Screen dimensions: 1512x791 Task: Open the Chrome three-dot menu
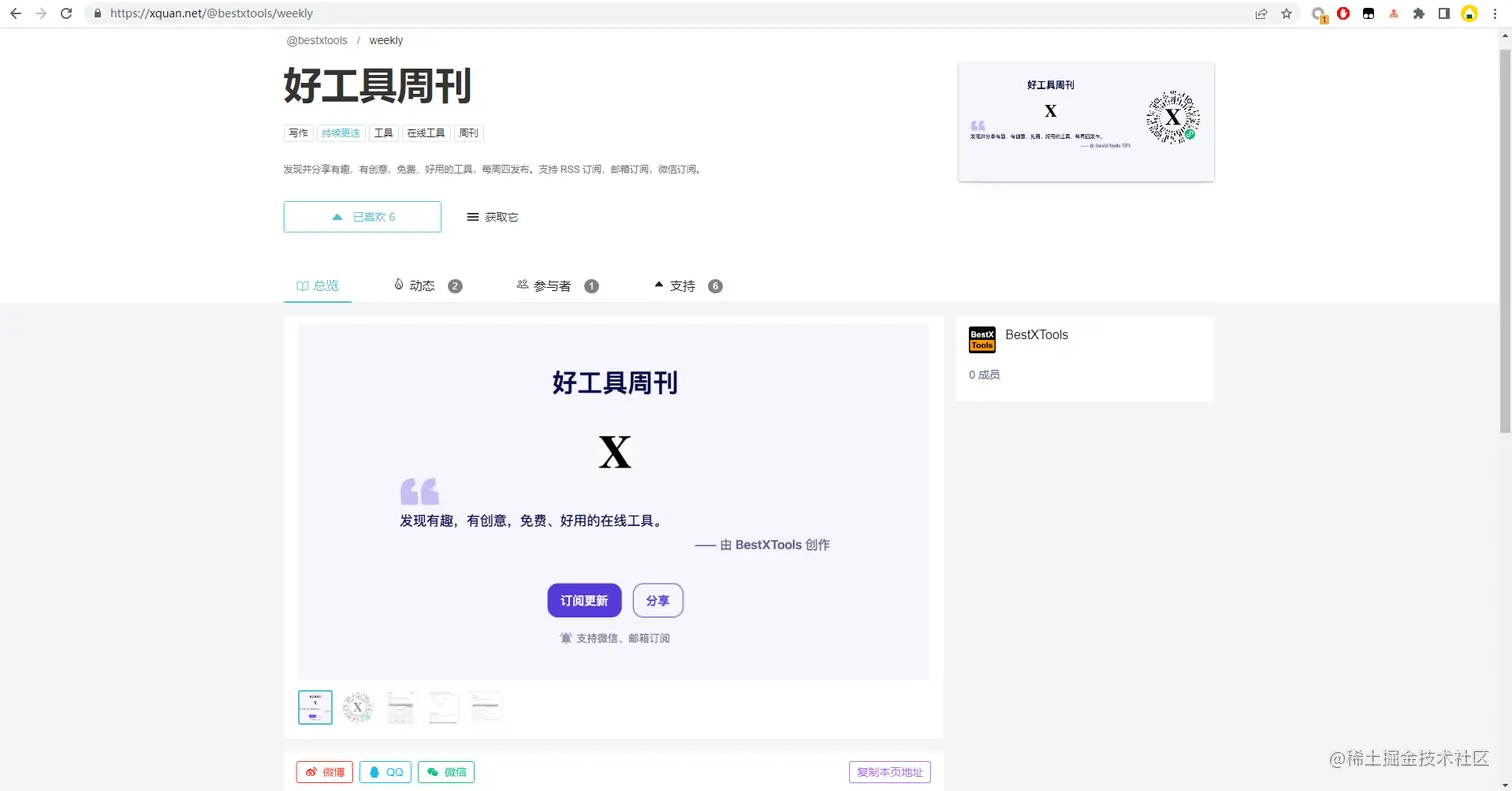(1495, 14)
